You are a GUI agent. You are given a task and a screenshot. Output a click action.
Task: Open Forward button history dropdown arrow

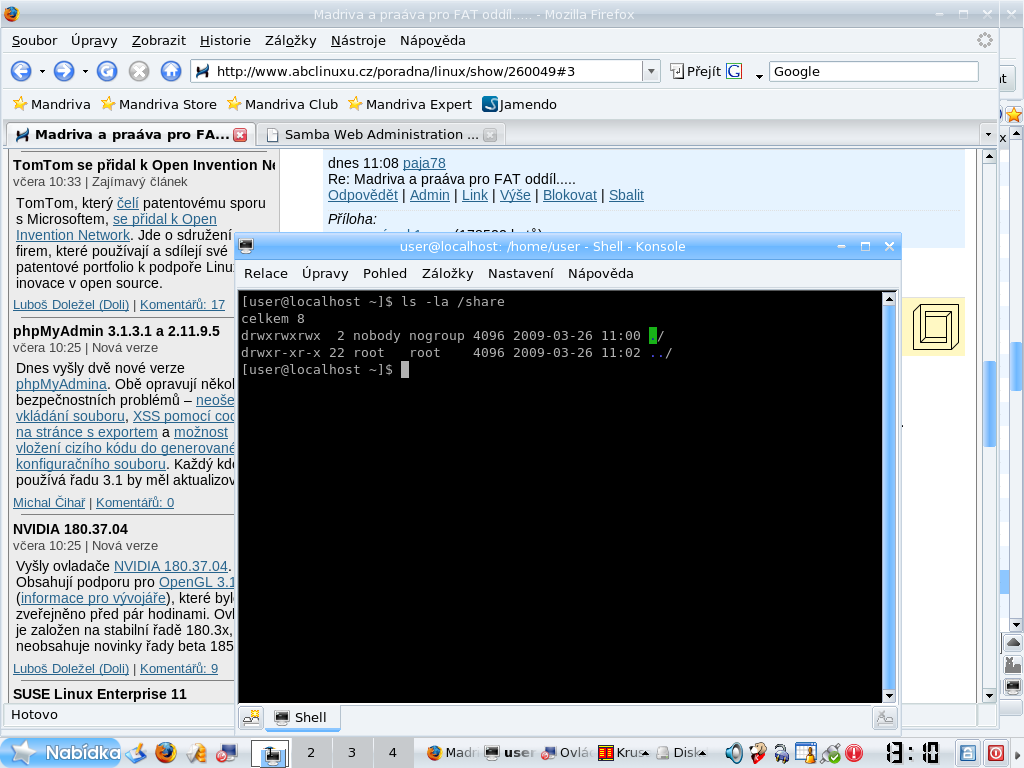(85, 71)
